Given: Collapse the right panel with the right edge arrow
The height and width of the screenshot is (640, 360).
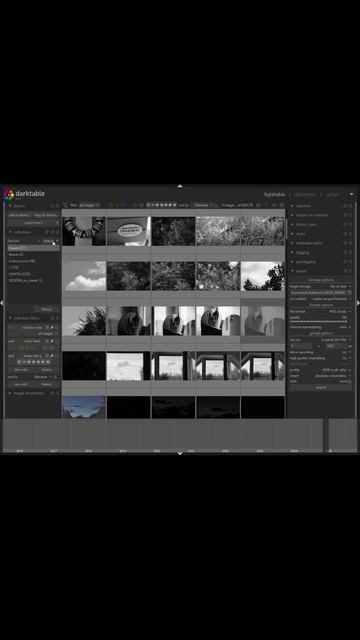Looking at the screenshot, I should [x=358, y=303].
